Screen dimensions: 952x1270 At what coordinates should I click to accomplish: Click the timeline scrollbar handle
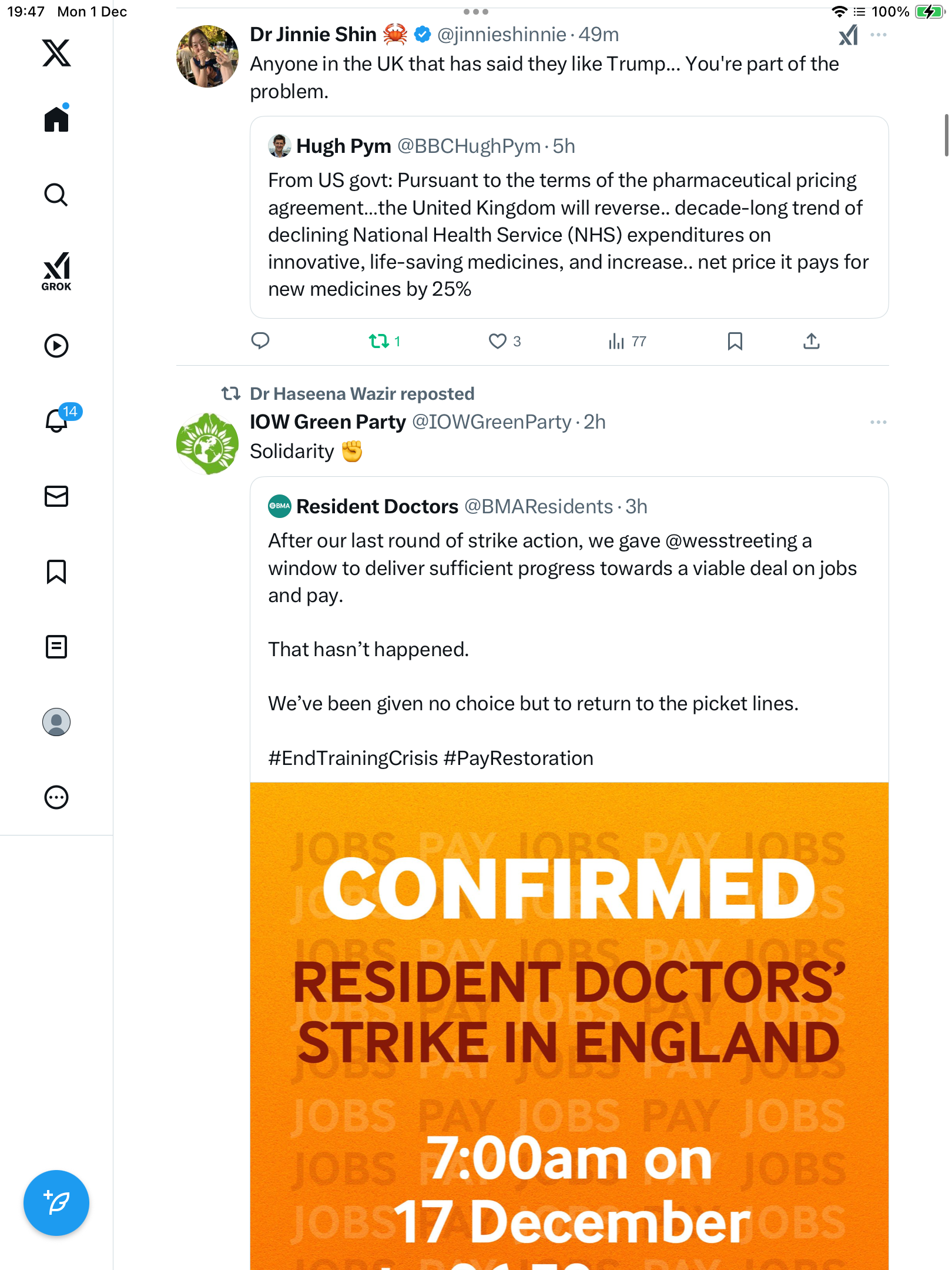[x=946, y=135]
